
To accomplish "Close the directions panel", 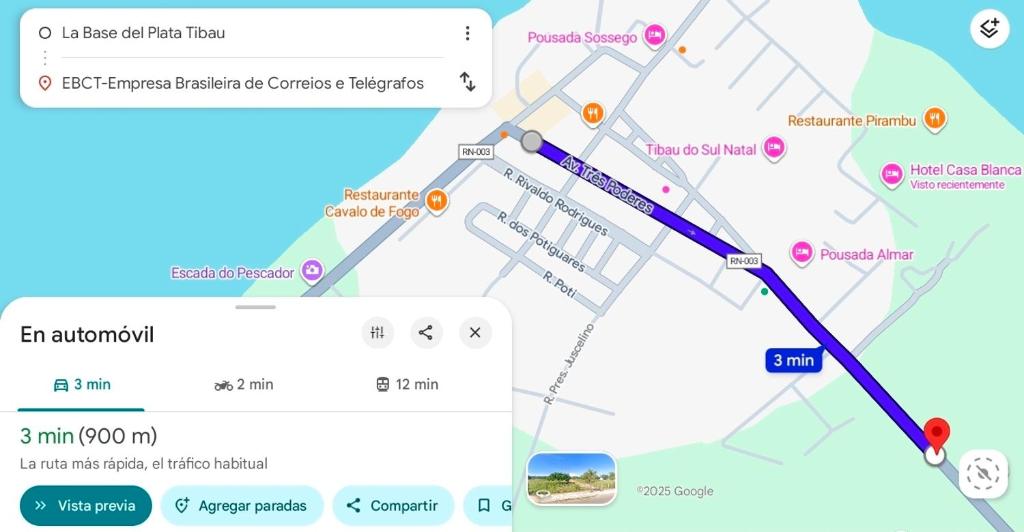I will [475, 333].
